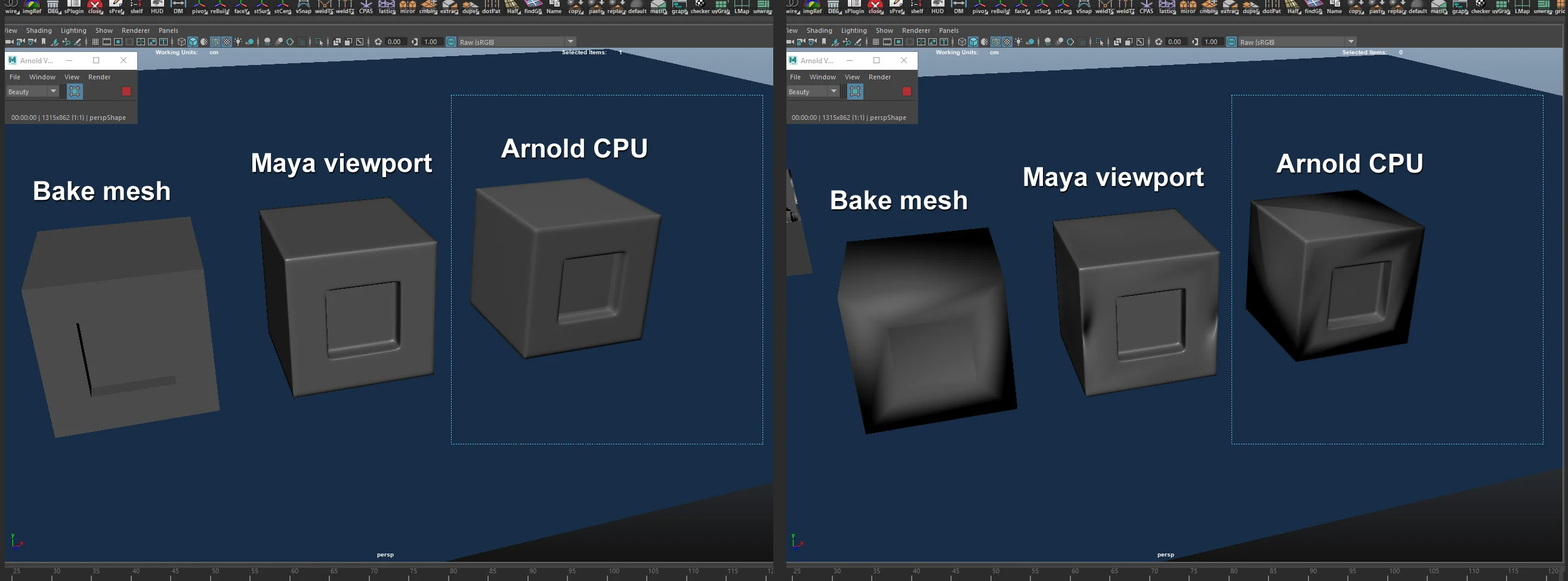The width and height of the screenshot is (1568, 581).
Task: Toggle the grid in left viewport toolbar
Action: pos(95,41)
